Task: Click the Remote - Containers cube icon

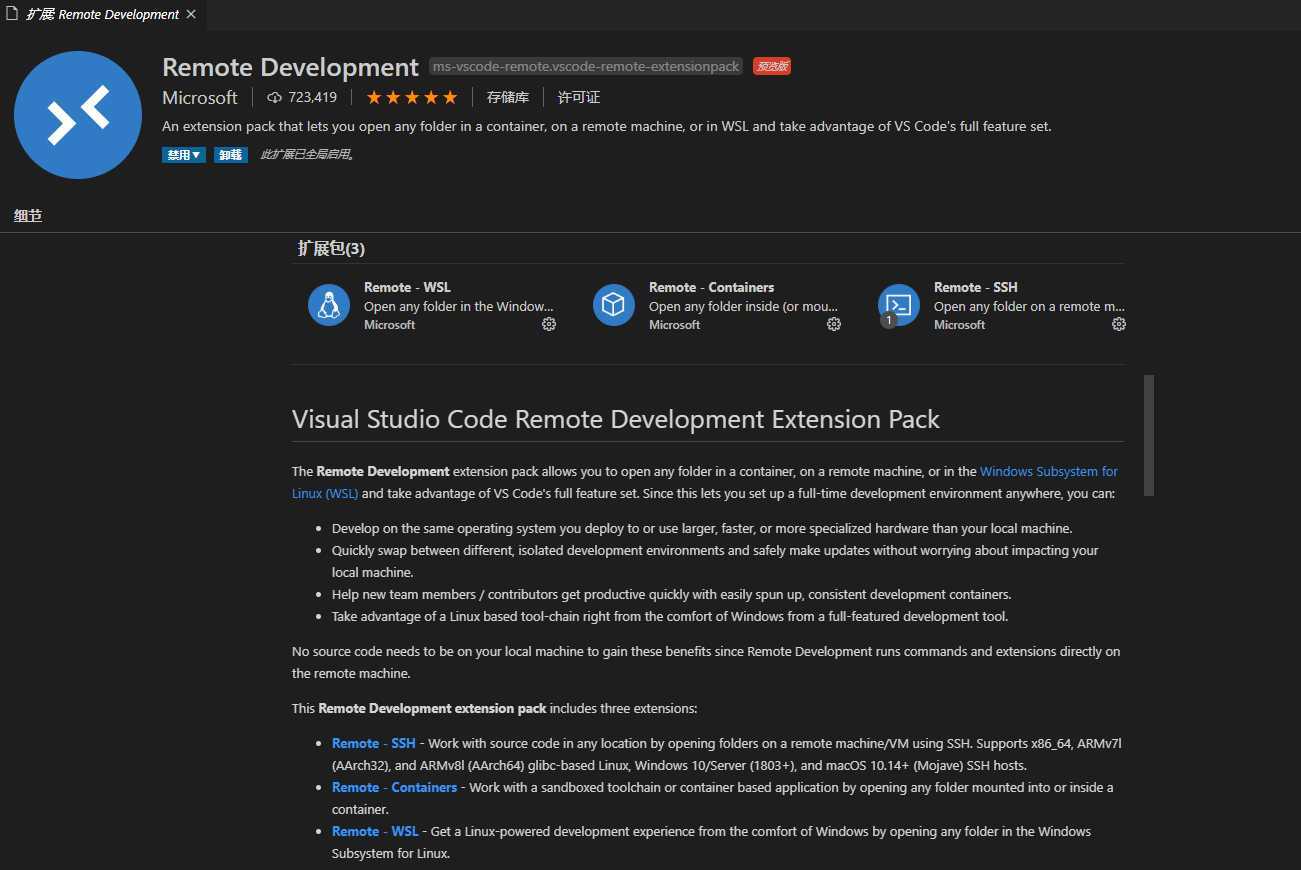Action: 614,305
